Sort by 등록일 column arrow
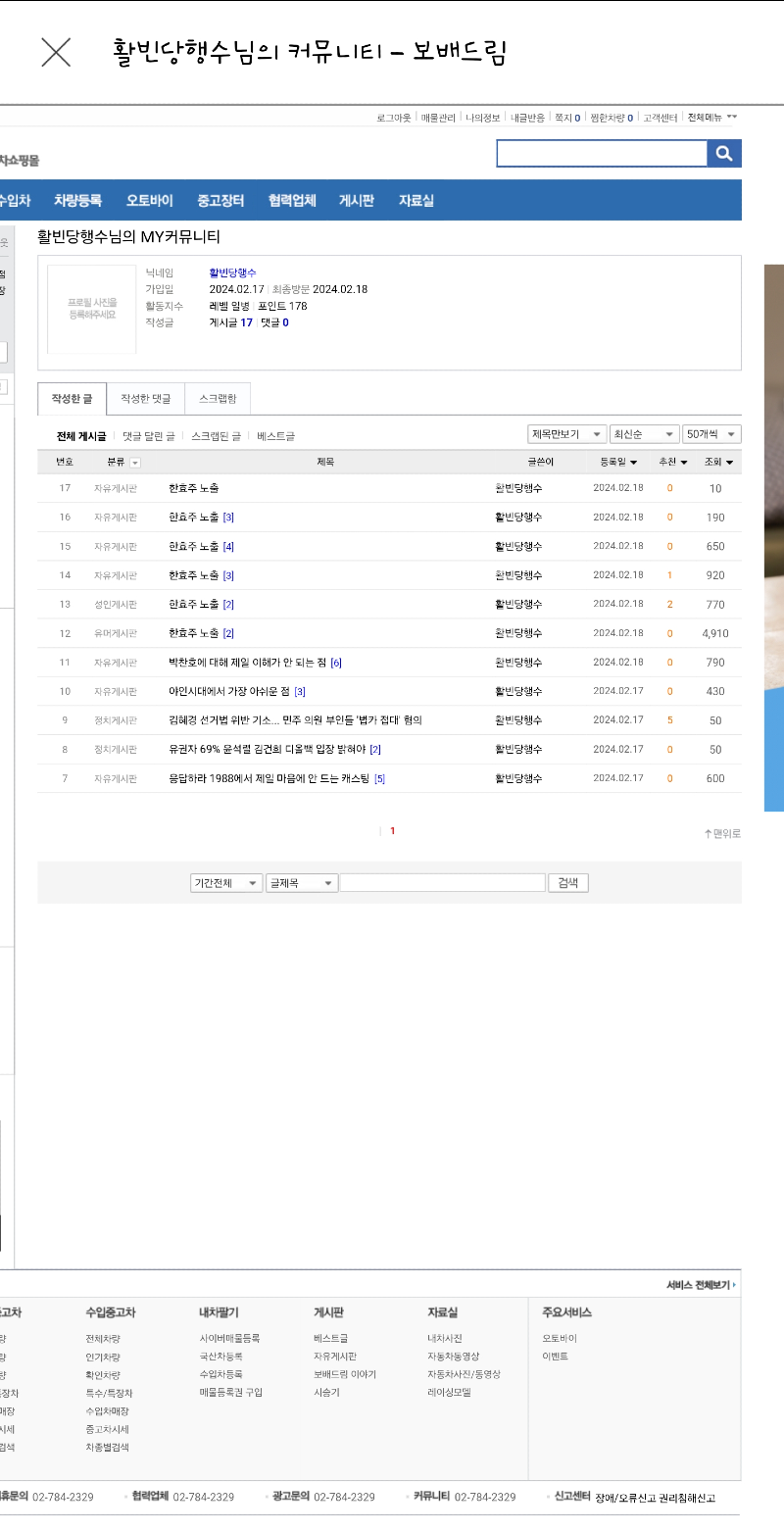 (x=634, y=462)
